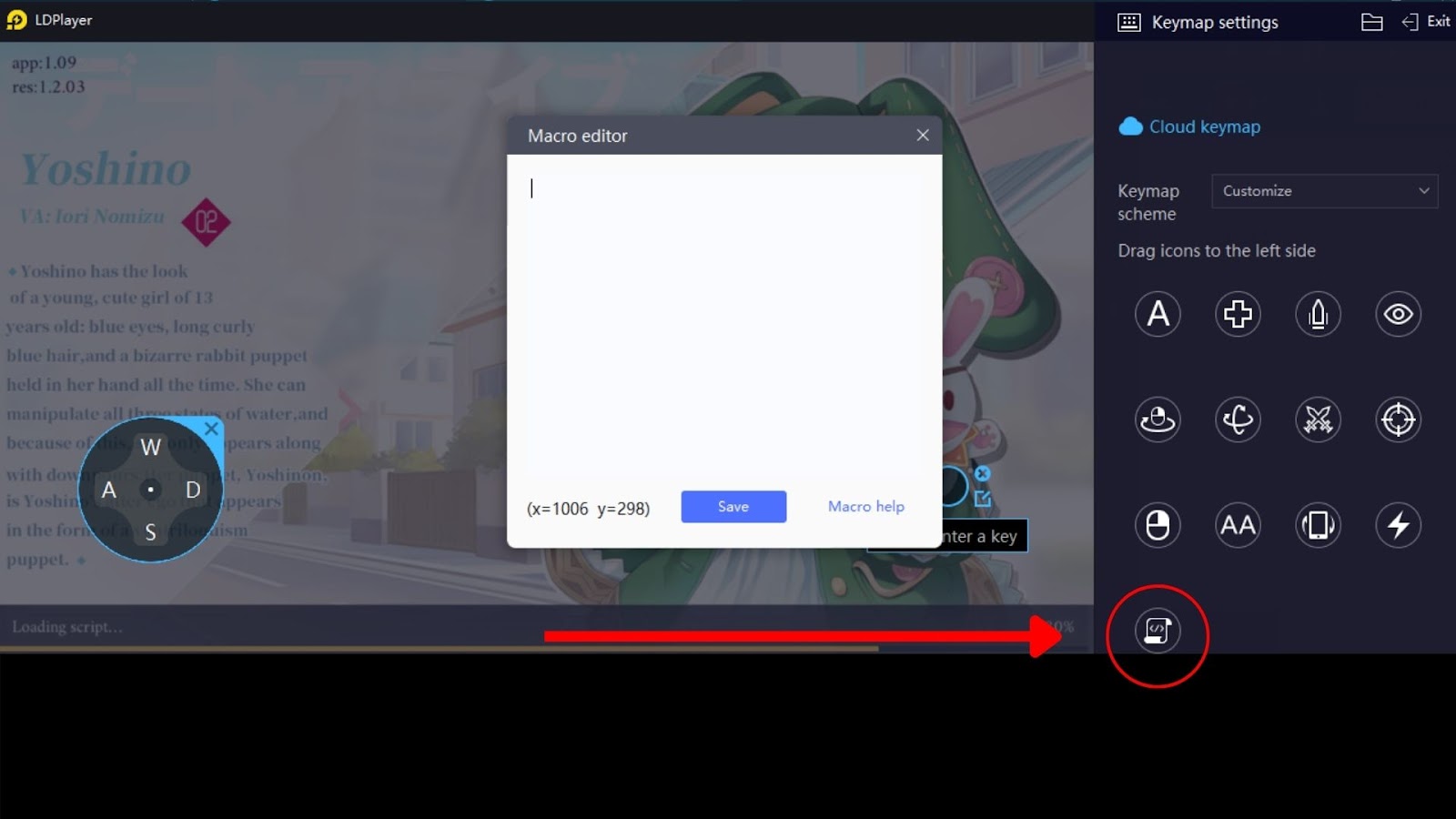This screenshot has height=819, width=1456.
Task: Select the joystick swipe control icon
Action: [x=1158, y=420]
